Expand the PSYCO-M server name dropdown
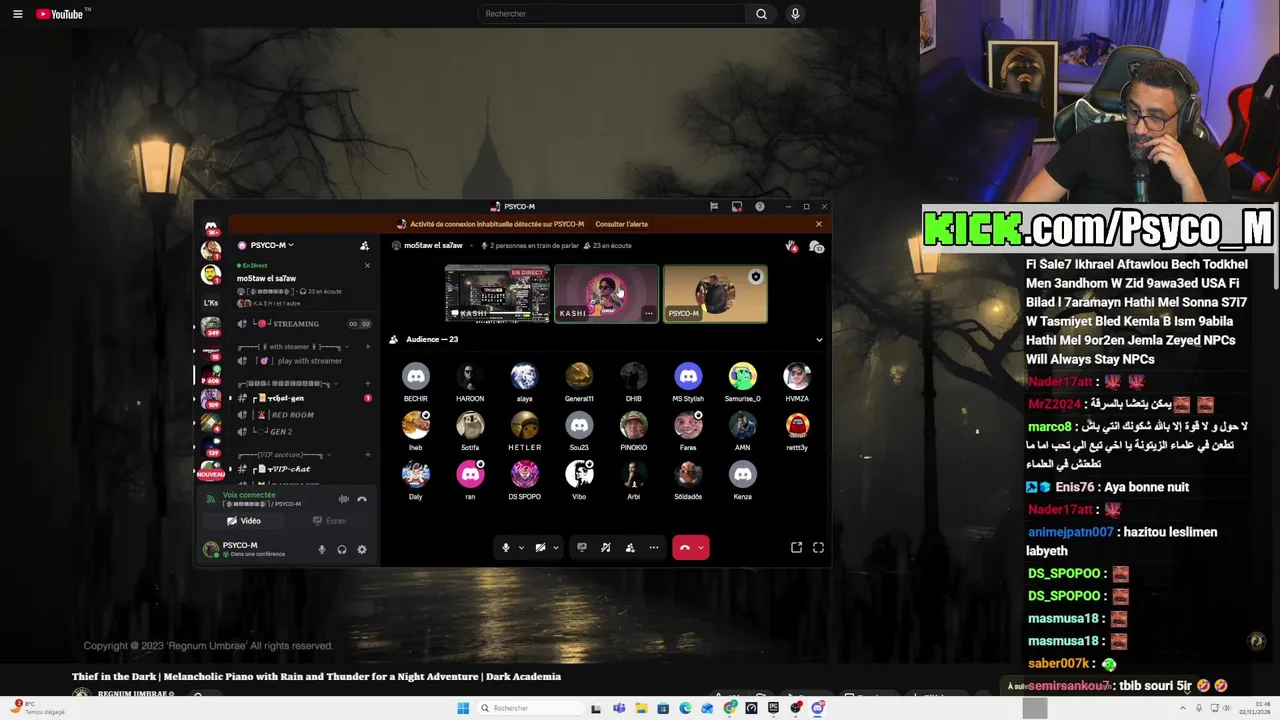 271,245
